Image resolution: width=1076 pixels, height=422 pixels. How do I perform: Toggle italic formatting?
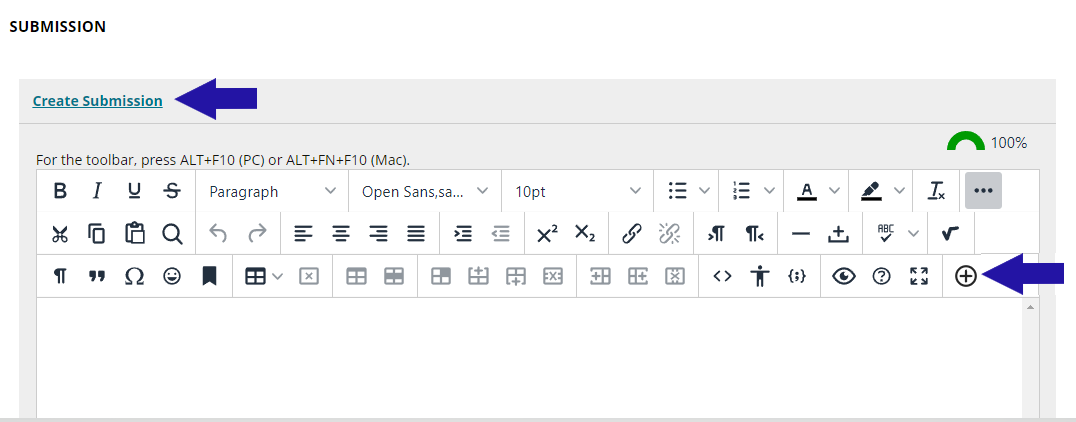tap(97, 191)
